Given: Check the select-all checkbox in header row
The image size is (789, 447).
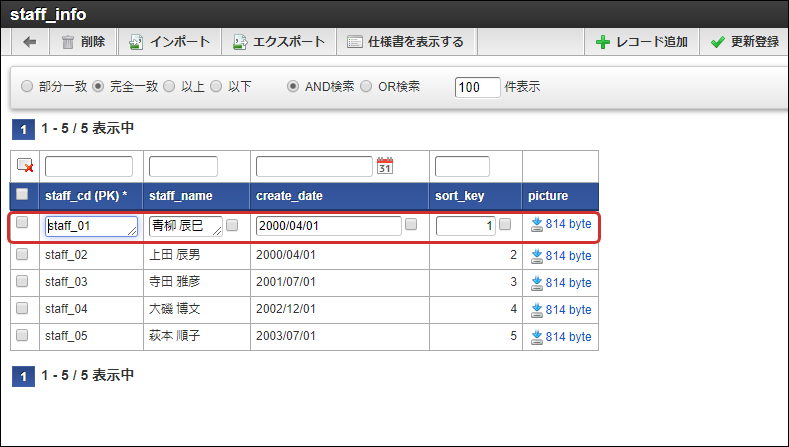Looking at the screenshot, I should 23,195.
